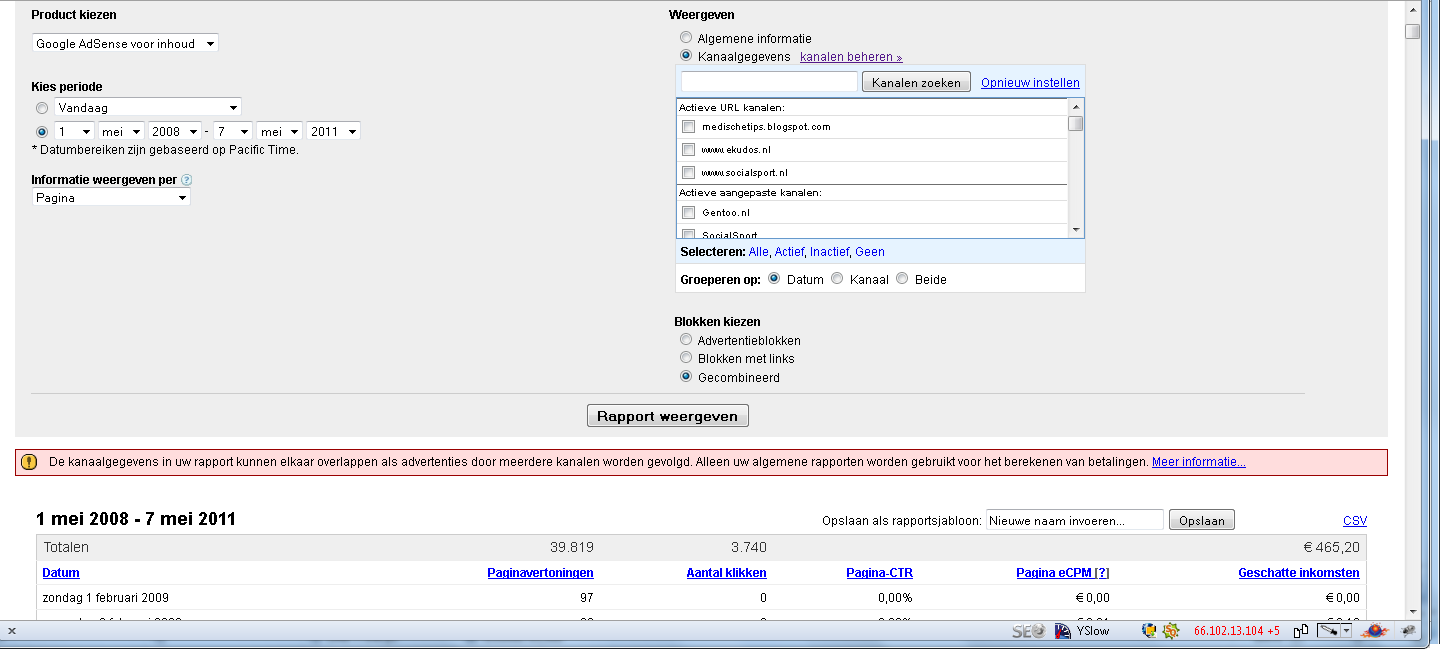Click the channel list scroll down arrow
This screenshot has height=649, width=1440.
pos(1076,230)
